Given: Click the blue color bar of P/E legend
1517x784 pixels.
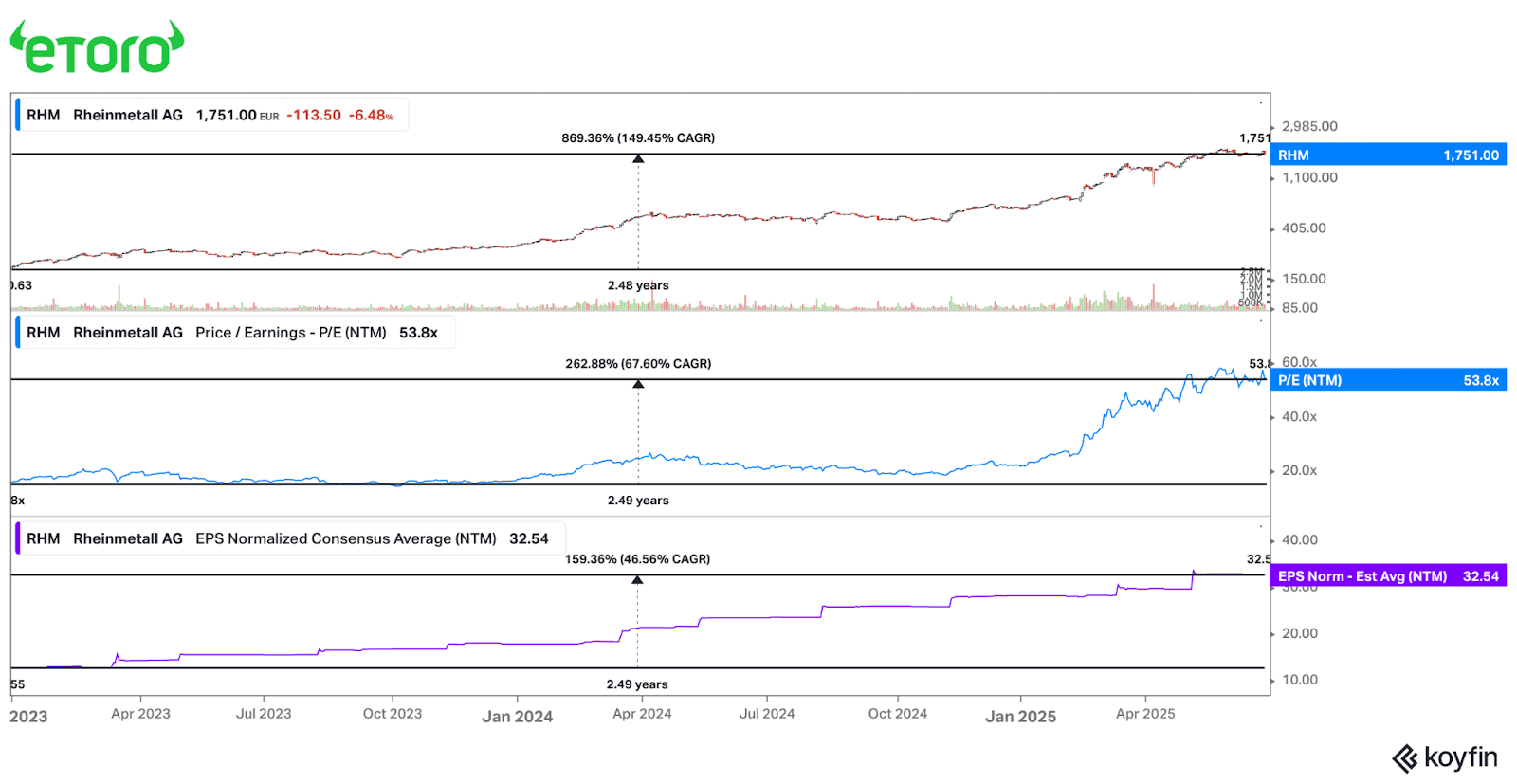Looking at the screenshot, I should click(18, 333).
